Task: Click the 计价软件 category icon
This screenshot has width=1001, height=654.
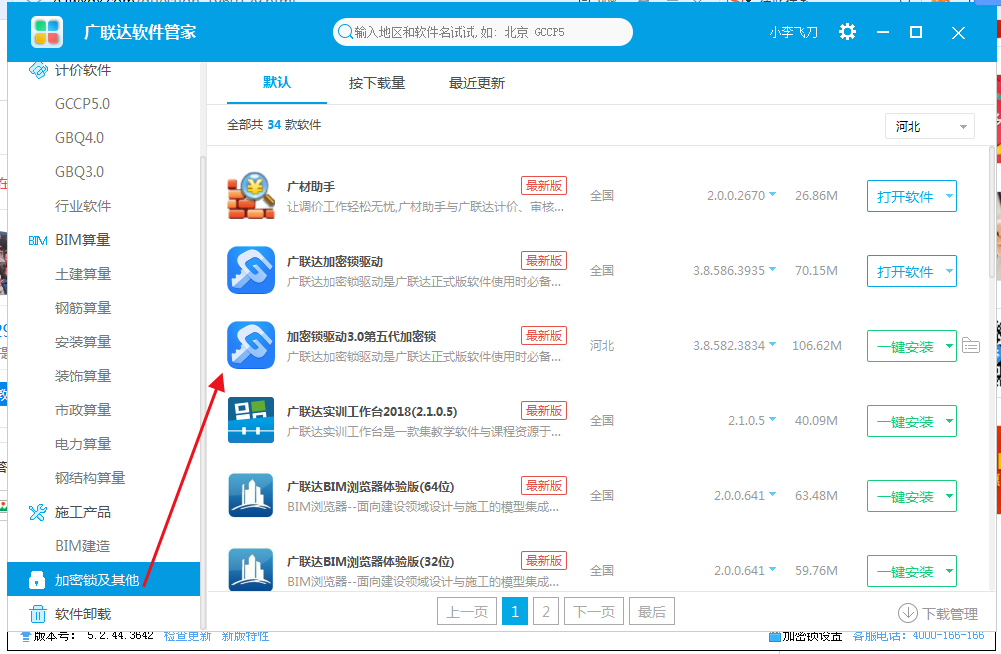Action: (38, 70)
